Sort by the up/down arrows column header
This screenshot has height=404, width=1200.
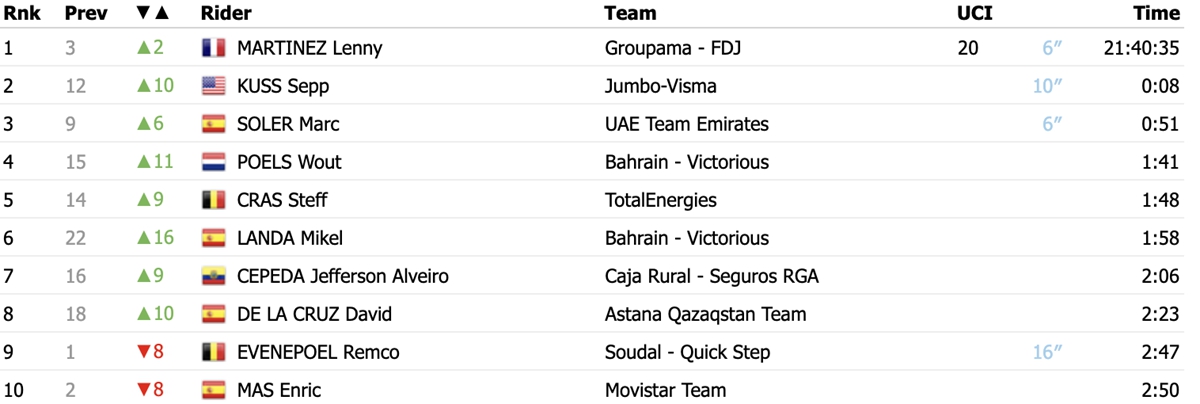click(153, 13)
